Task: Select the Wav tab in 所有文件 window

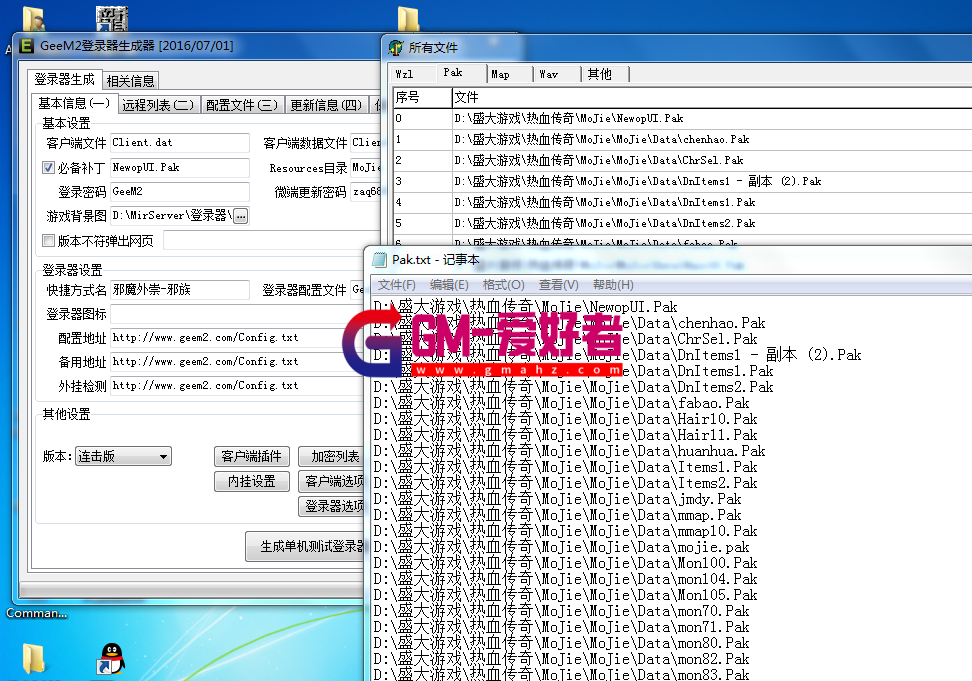Action: (x=558, y=74)
